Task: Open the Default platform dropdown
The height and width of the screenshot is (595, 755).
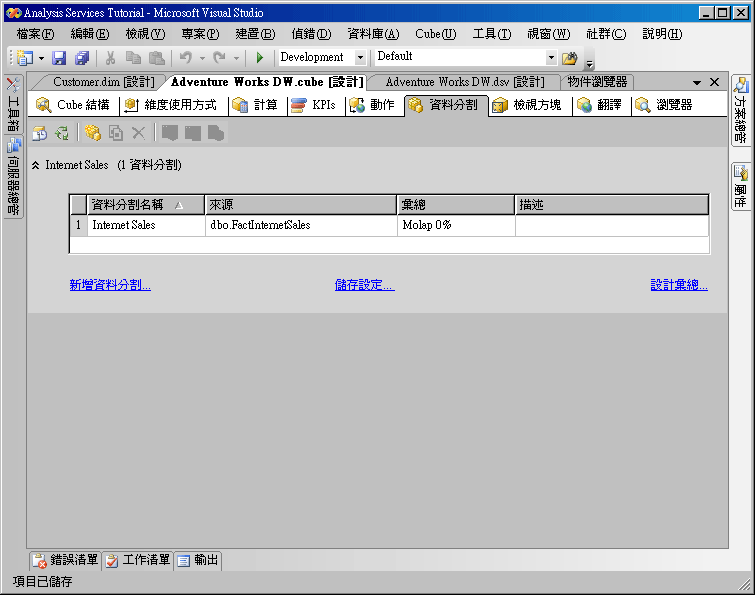Action: click(552, 58)
